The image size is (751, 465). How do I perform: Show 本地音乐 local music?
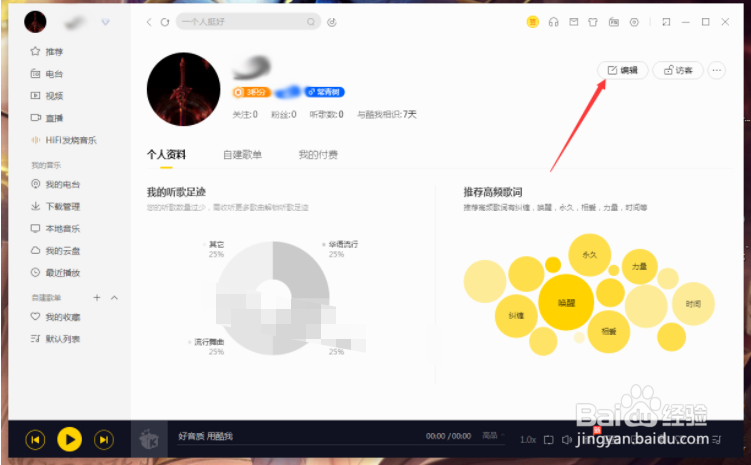coord(56,228)
